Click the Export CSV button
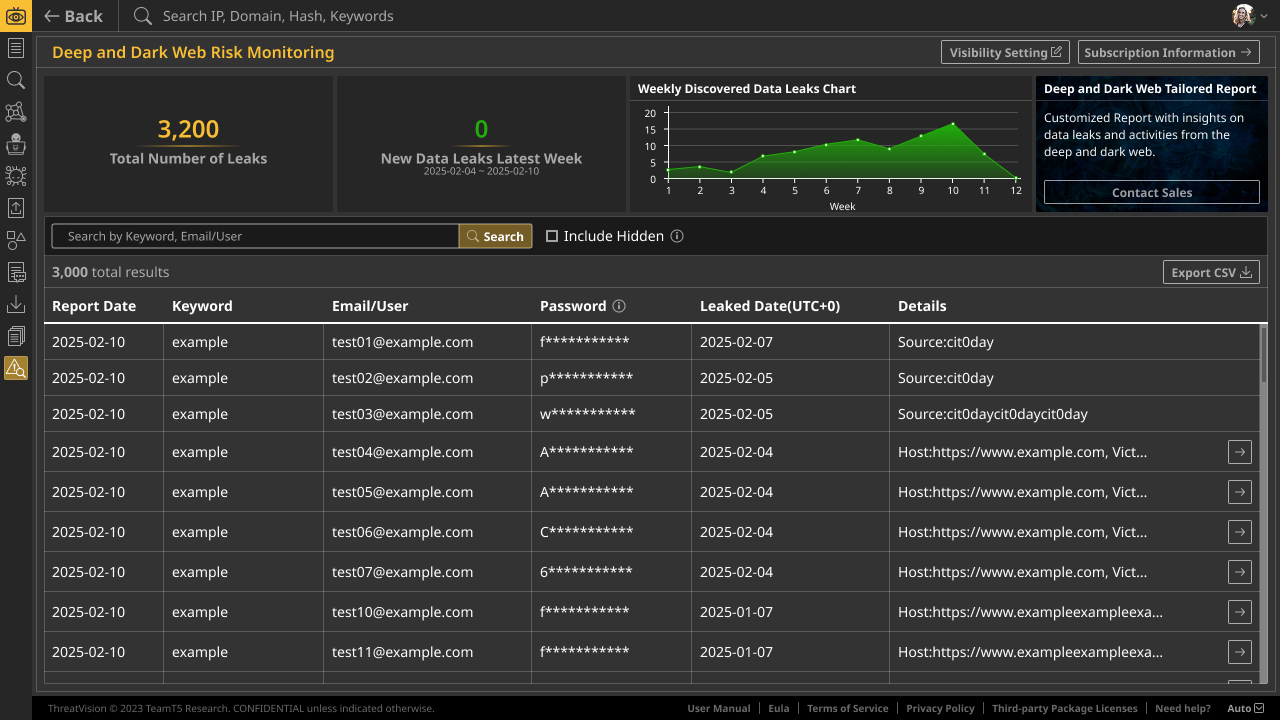 click(1211, 272)
